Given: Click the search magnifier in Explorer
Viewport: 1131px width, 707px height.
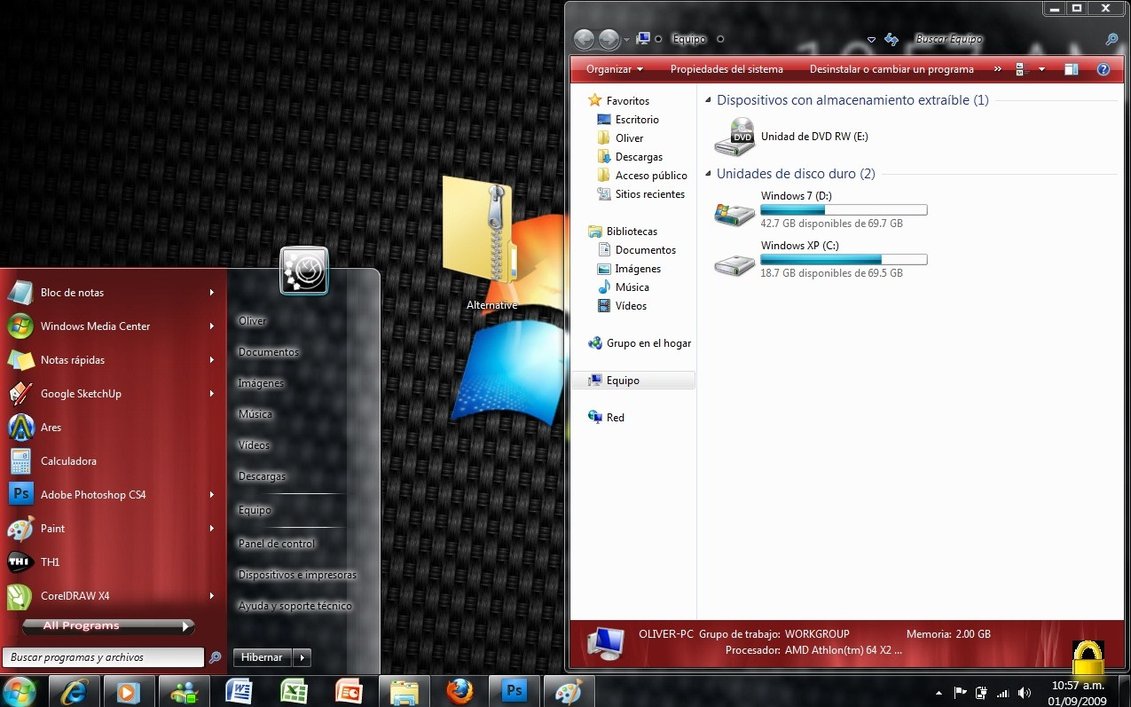Looking at the screenshot, I should [x=1112, y=40].
